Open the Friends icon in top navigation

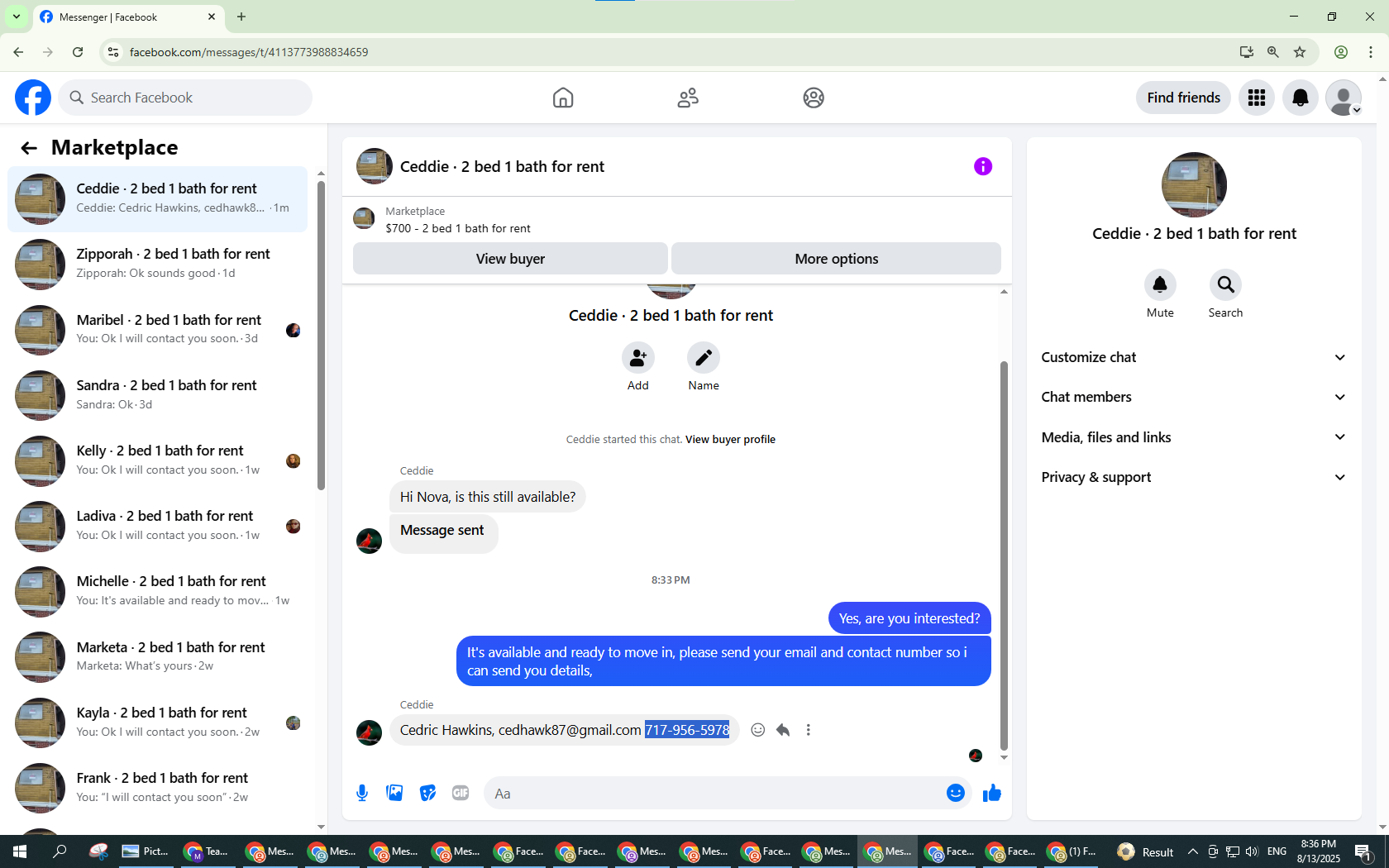[688, 98]
